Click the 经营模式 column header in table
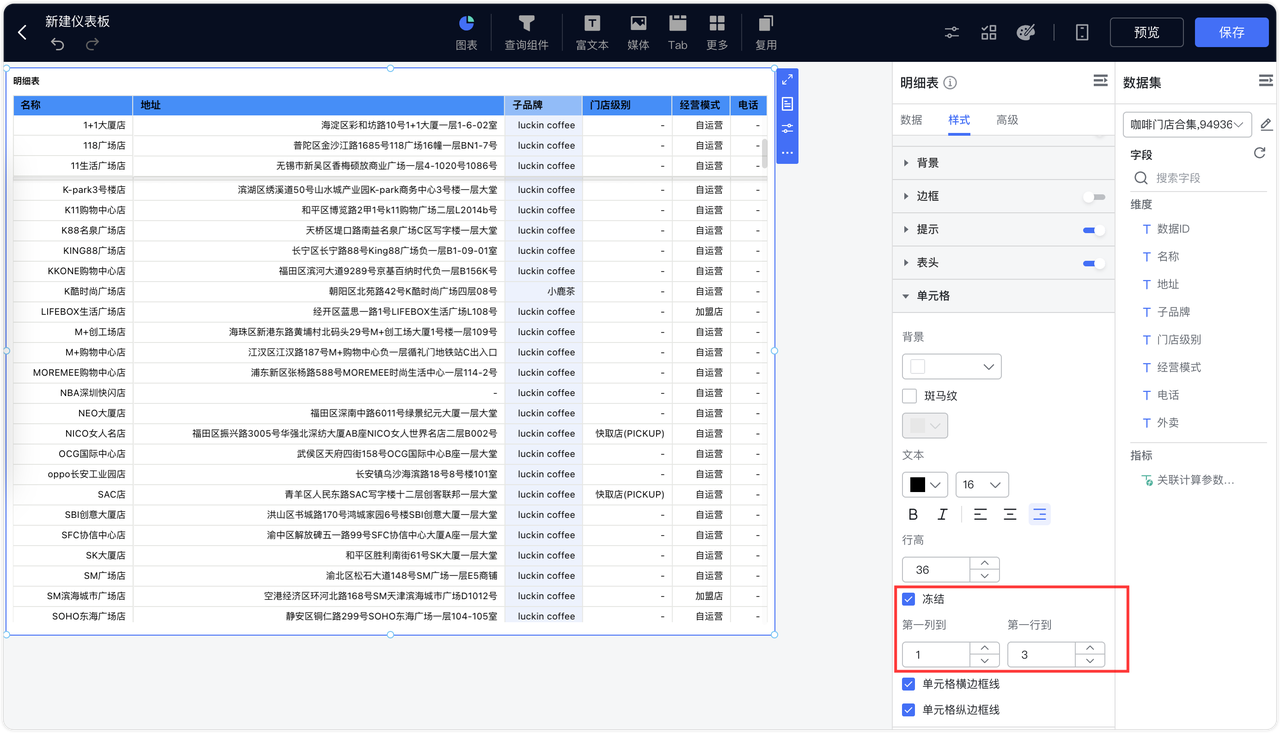The width and height of the screenshot is (1280, 733). (700, 105)
